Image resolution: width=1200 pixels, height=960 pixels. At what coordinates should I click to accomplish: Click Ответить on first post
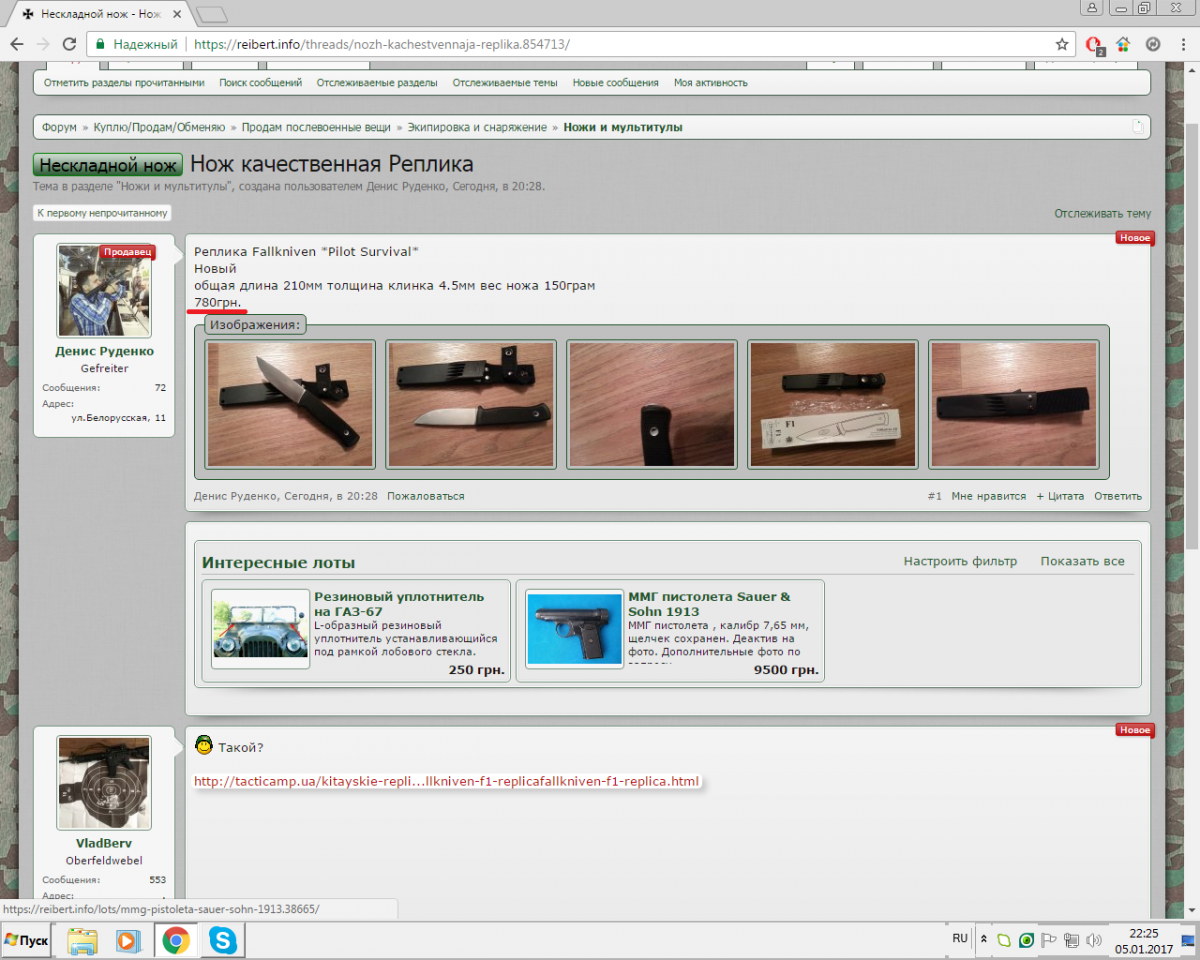(1117, 496)
